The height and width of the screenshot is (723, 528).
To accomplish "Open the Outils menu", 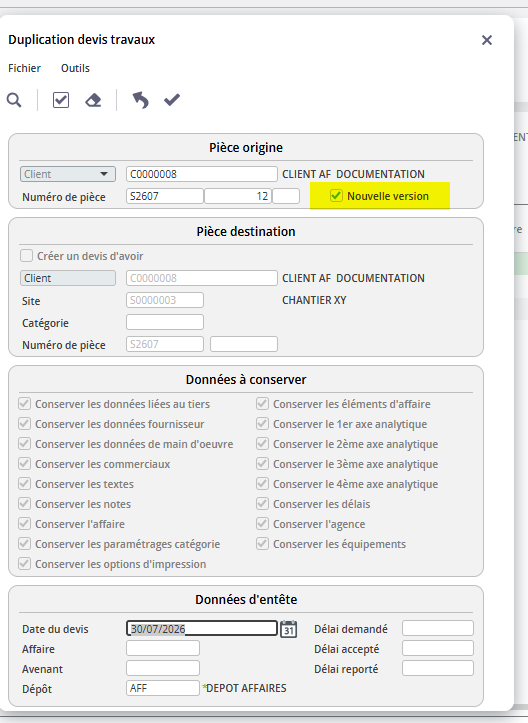I will (x=75, y=68).
